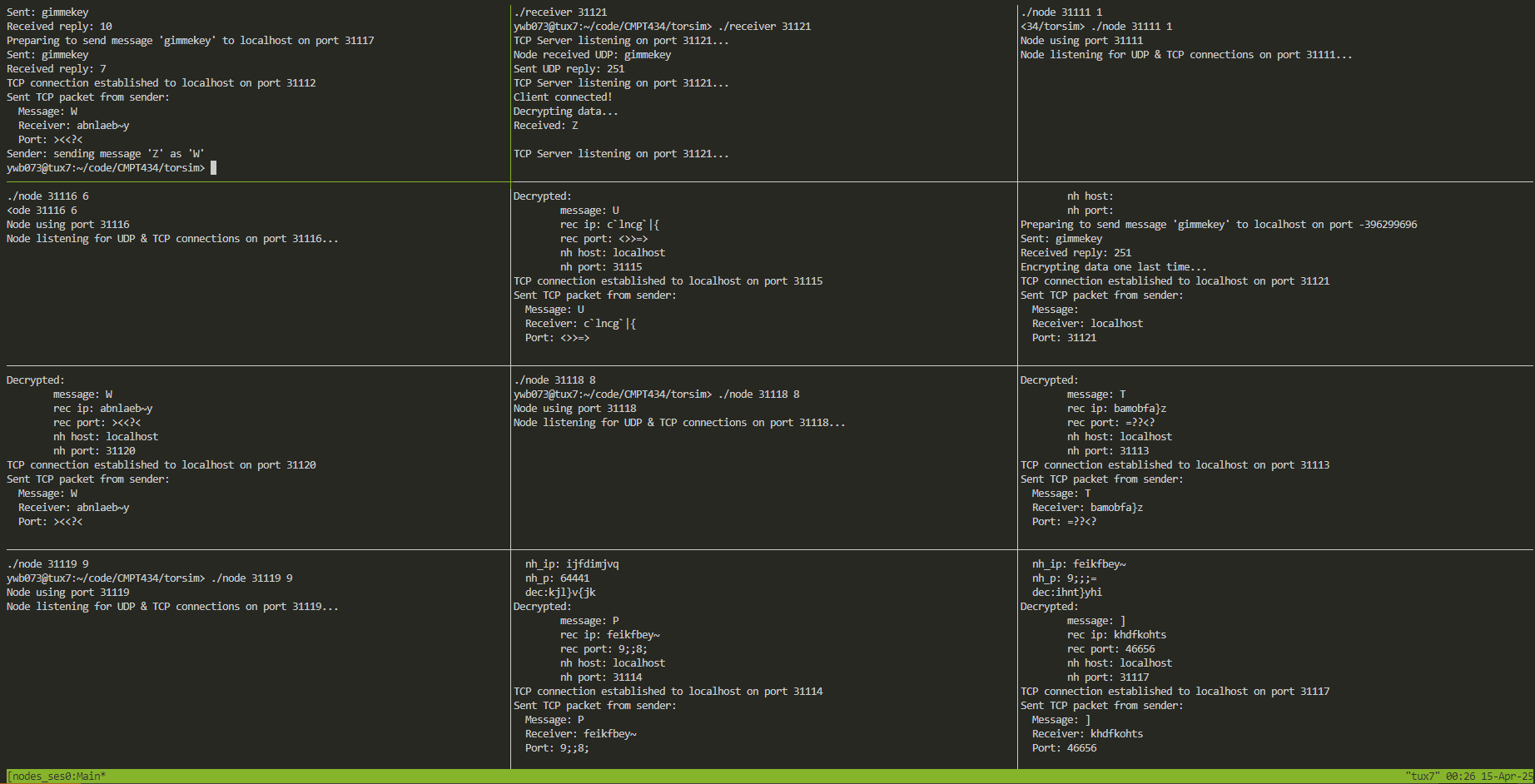Focus the node 31111 pane
Image resolution: width=1535 pixels, height=784 pixels.
[x=1274, y=108]
